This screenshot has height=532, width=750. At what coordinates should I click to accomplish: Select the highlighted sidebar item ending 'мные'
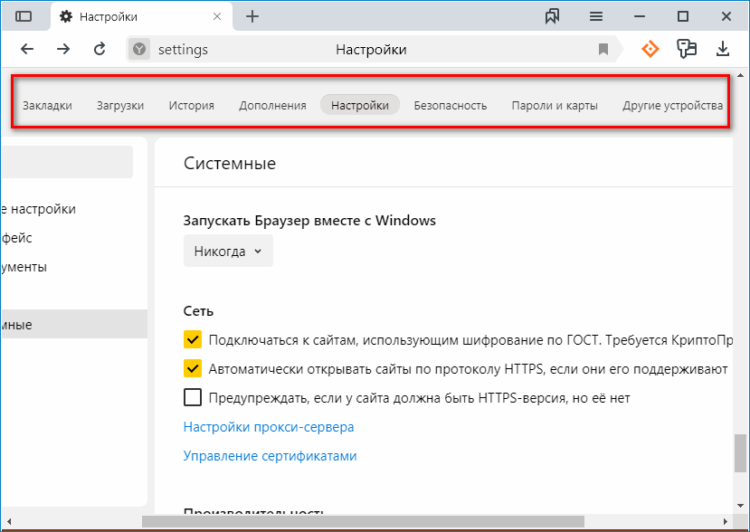[74, 324]
